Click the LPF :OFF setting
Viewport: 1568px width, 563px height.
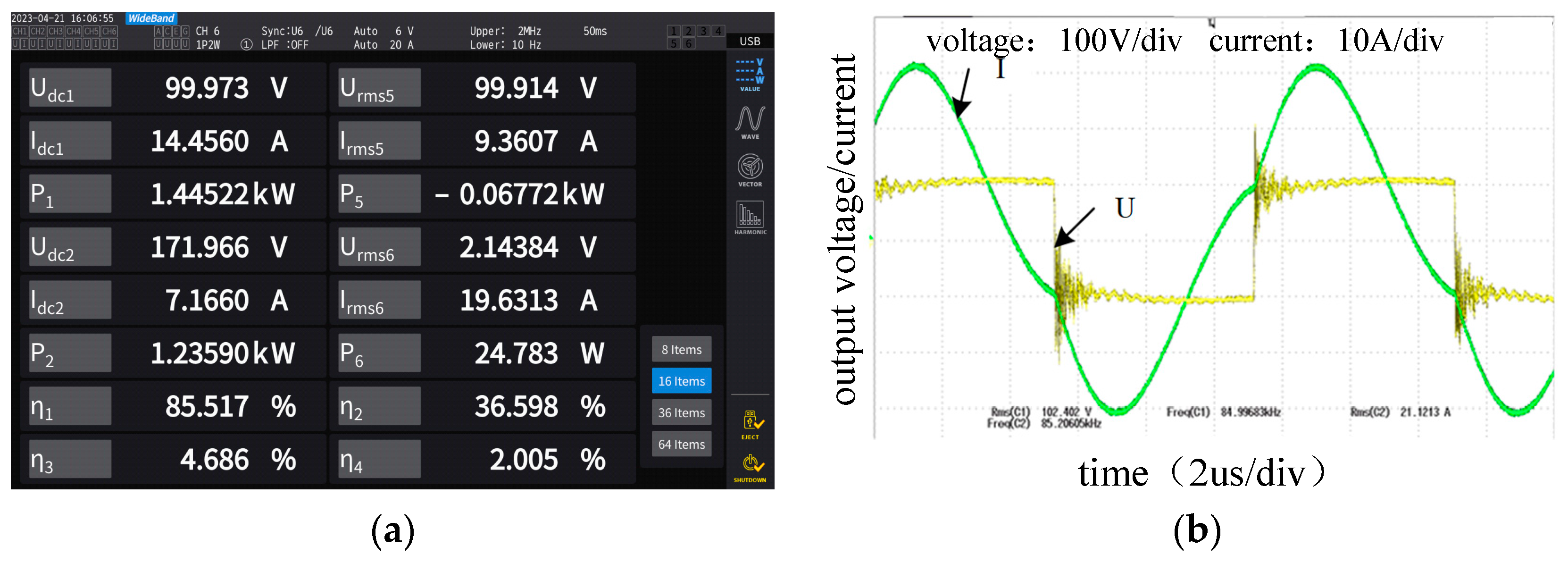pos(284,45)
